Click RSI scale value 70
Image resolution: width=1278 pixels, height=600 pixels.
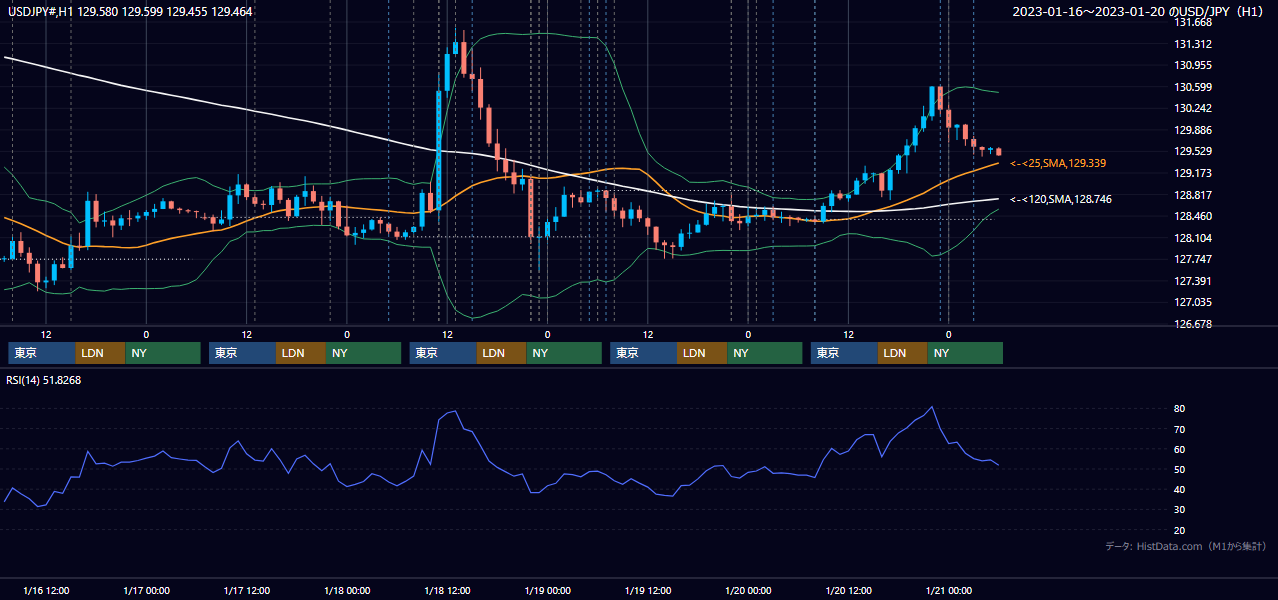coord(1180,429)
